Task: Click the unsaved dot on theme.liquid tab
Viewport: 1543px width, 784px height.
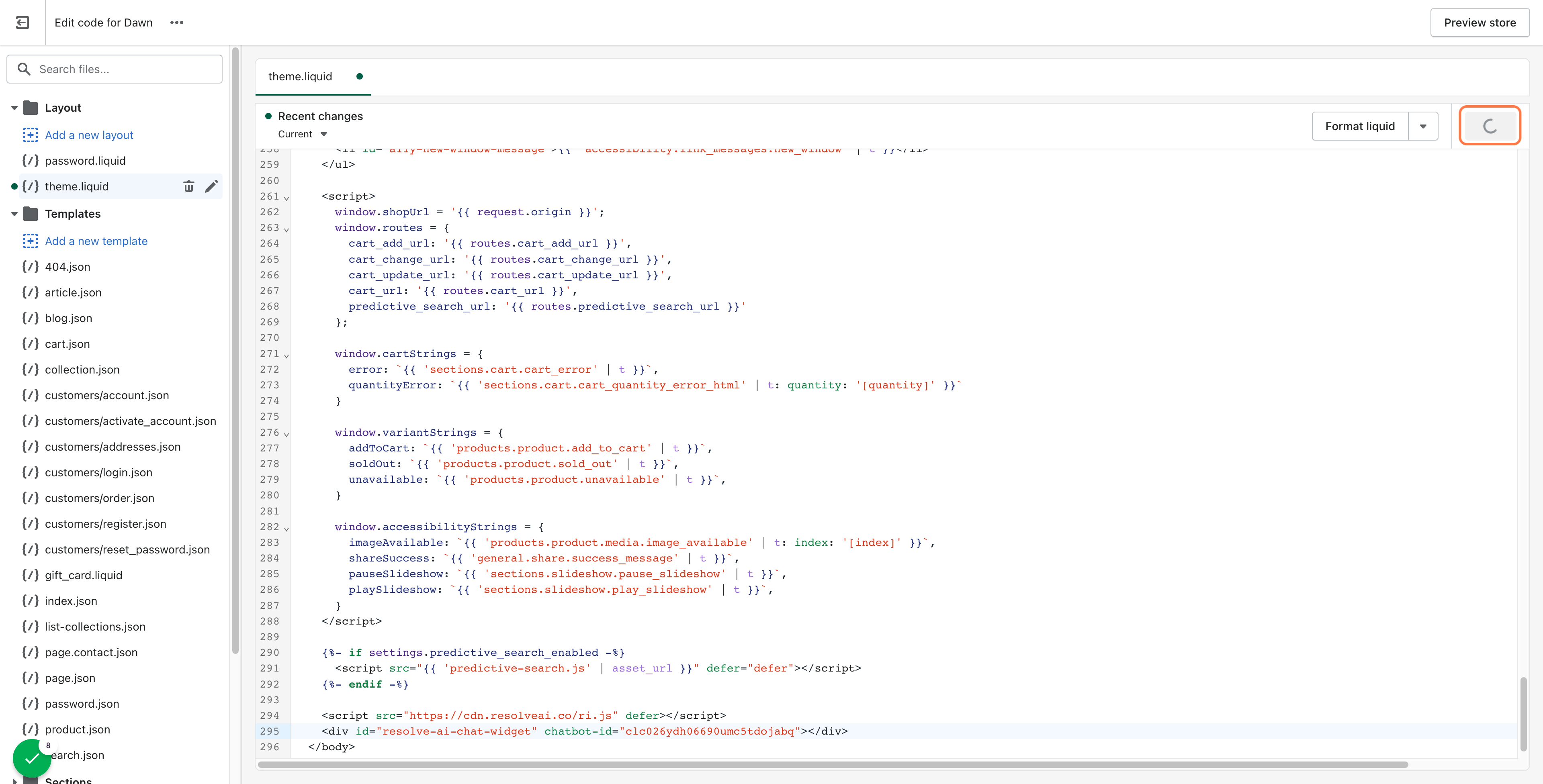Action: [x=359, y=77]
